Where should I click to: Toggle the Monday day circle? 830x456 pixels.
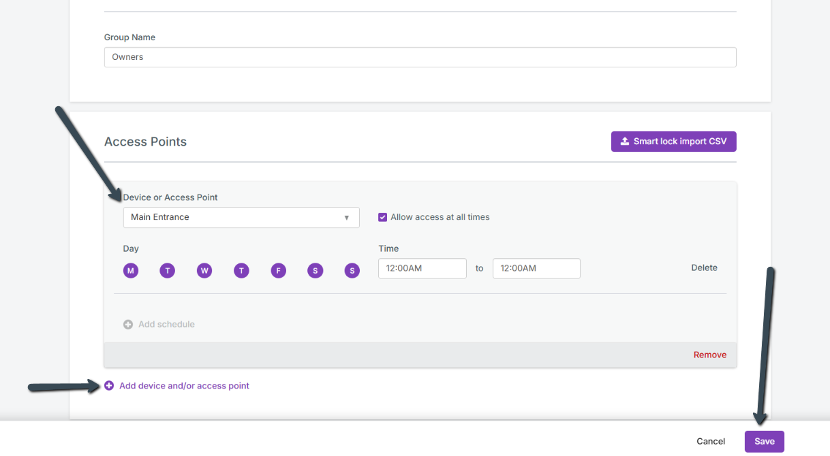(130, 270)
